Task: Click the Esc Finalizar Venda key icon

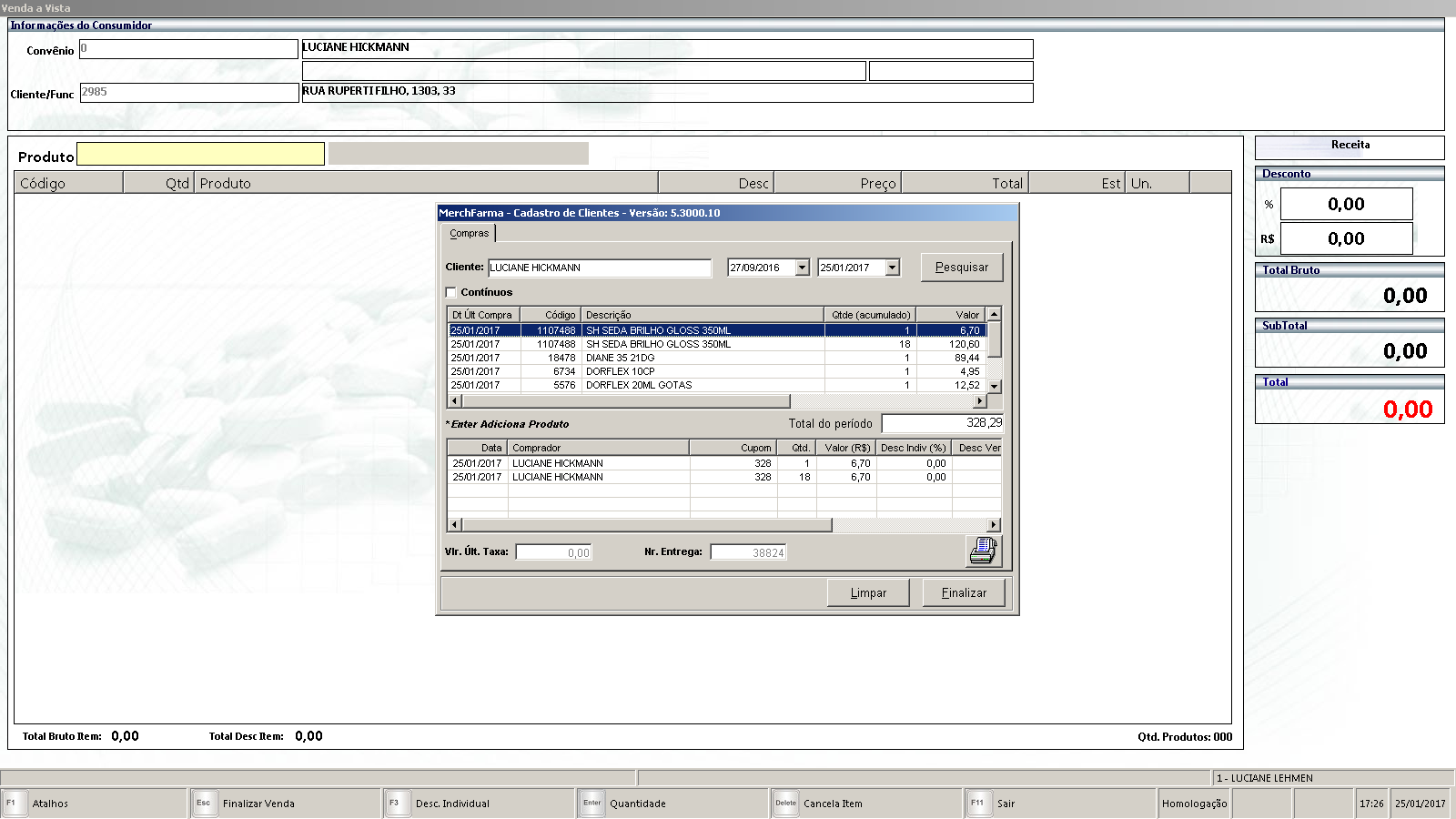Action: click(204, 804)
